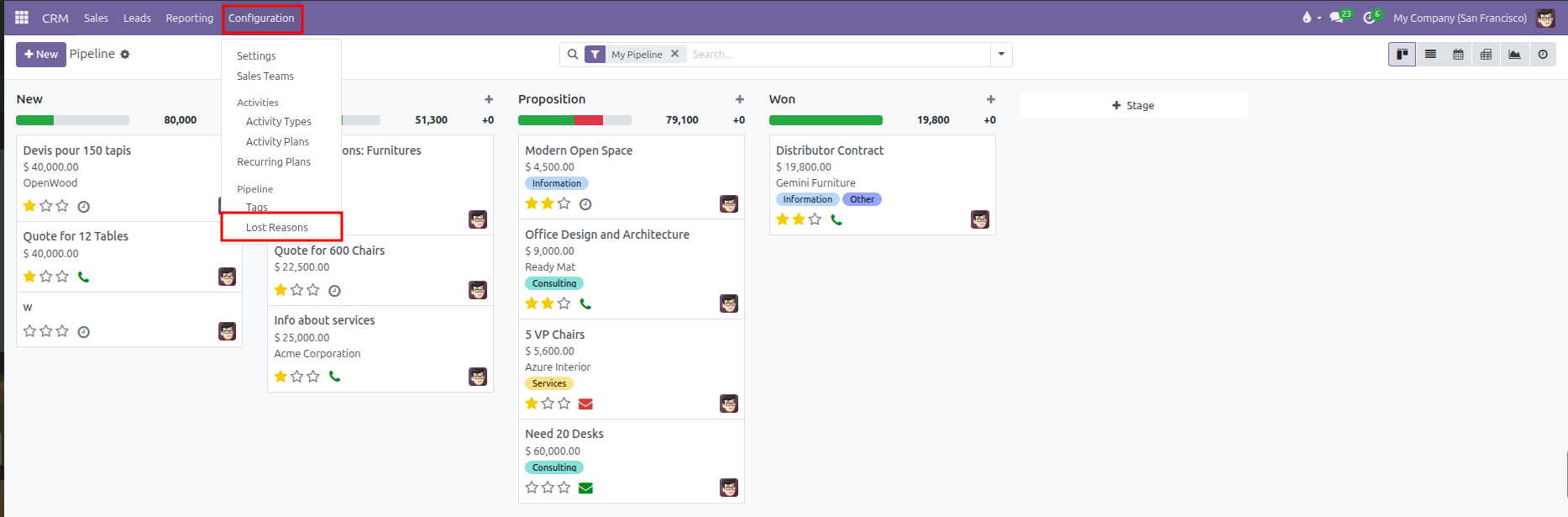Open phone activity on Distributor Contract
The image size is (1568, 517).
click(x=836, y=219)
